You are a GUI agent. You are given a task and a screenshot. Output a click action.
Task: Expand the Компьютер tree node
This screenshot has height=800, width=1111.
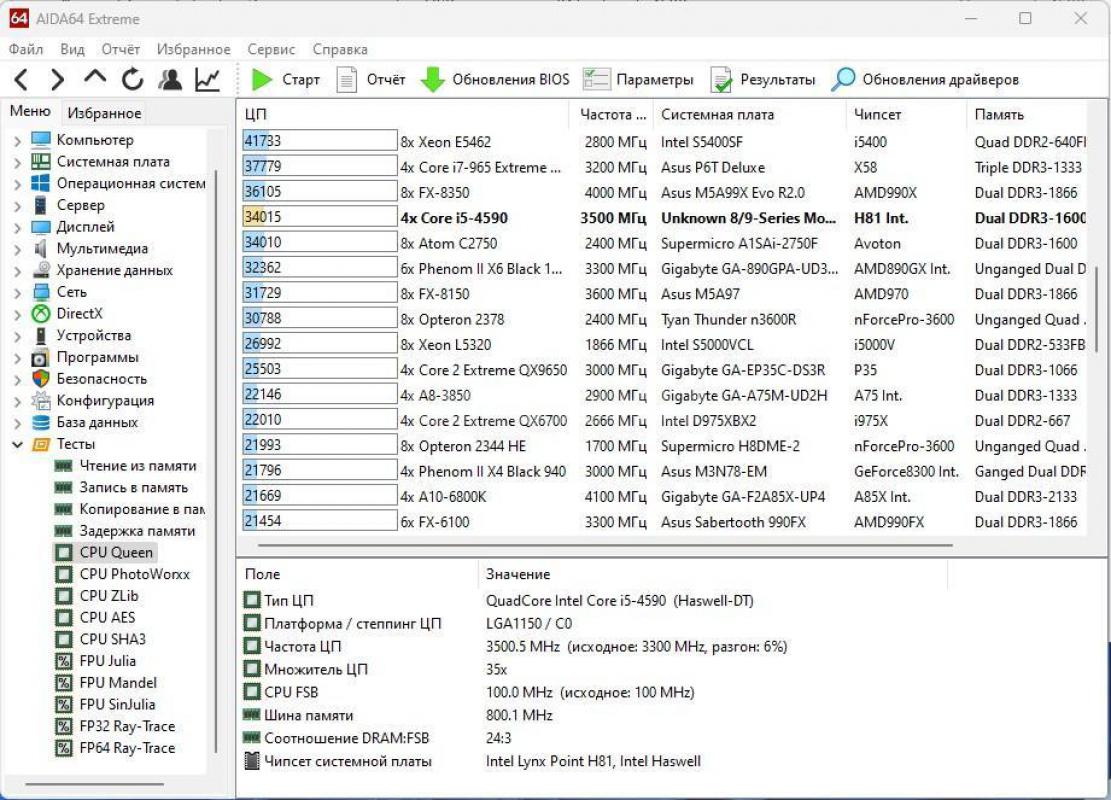click(x=17, y=141)
